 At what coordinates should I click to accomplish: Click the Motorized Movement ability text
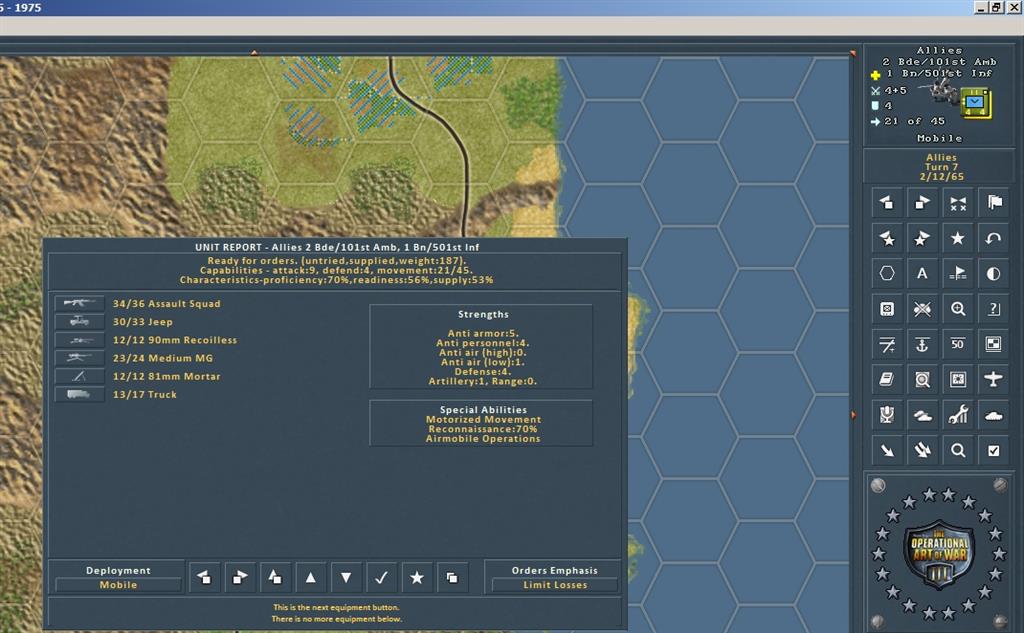tap(483, 419)
